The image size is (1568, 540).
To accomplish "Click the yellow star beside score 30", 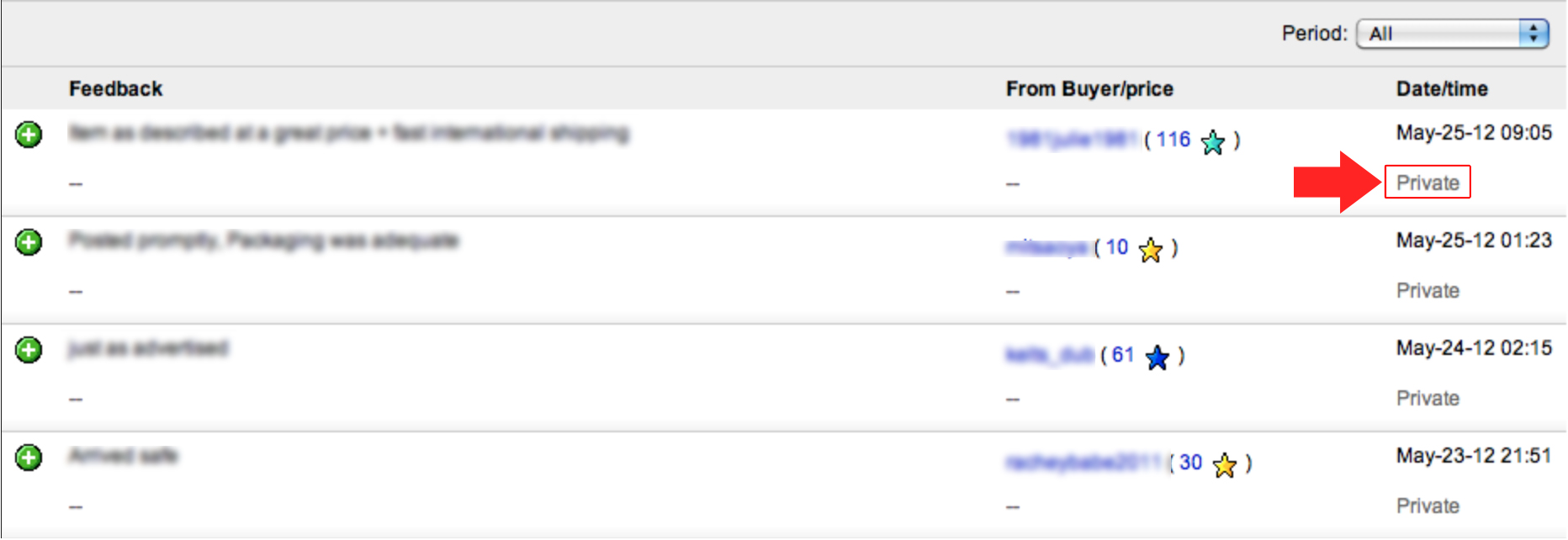I will 1225,465.
